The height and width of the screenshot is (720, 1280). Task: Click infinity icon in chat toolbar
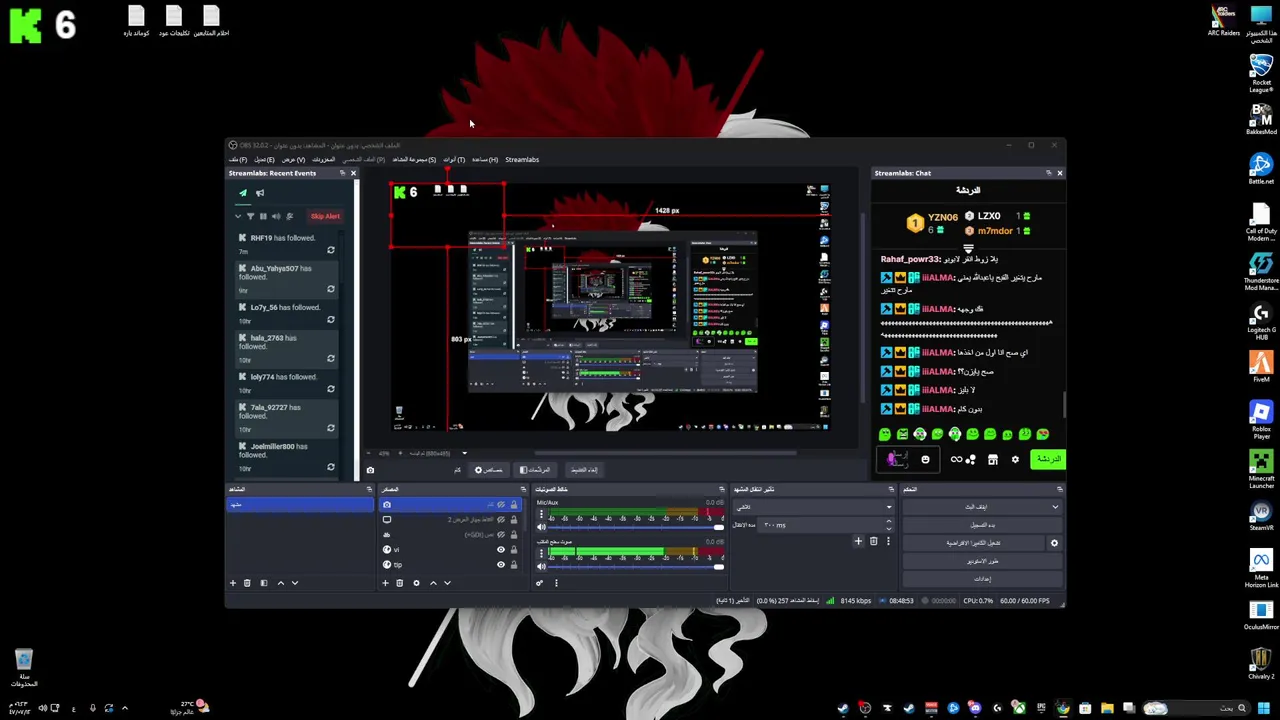[x=957, y=460]
